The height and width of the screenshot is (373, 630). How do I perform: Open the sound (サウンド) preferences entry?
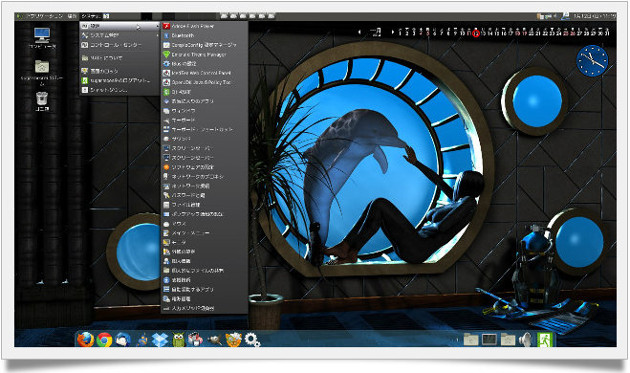point(204,139)
